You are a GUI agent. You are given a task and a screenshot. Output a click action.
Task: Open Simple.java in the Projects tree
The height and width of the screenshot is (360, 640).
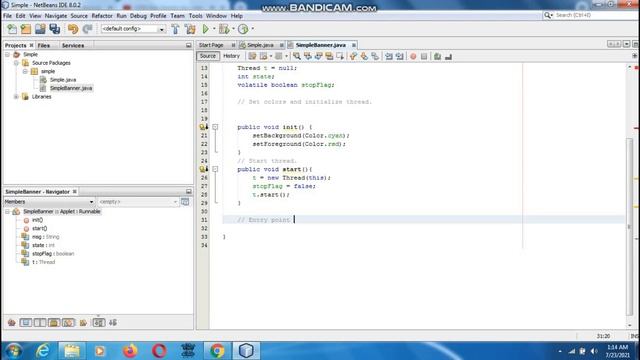pyautogui.click(x=63, y=80)
